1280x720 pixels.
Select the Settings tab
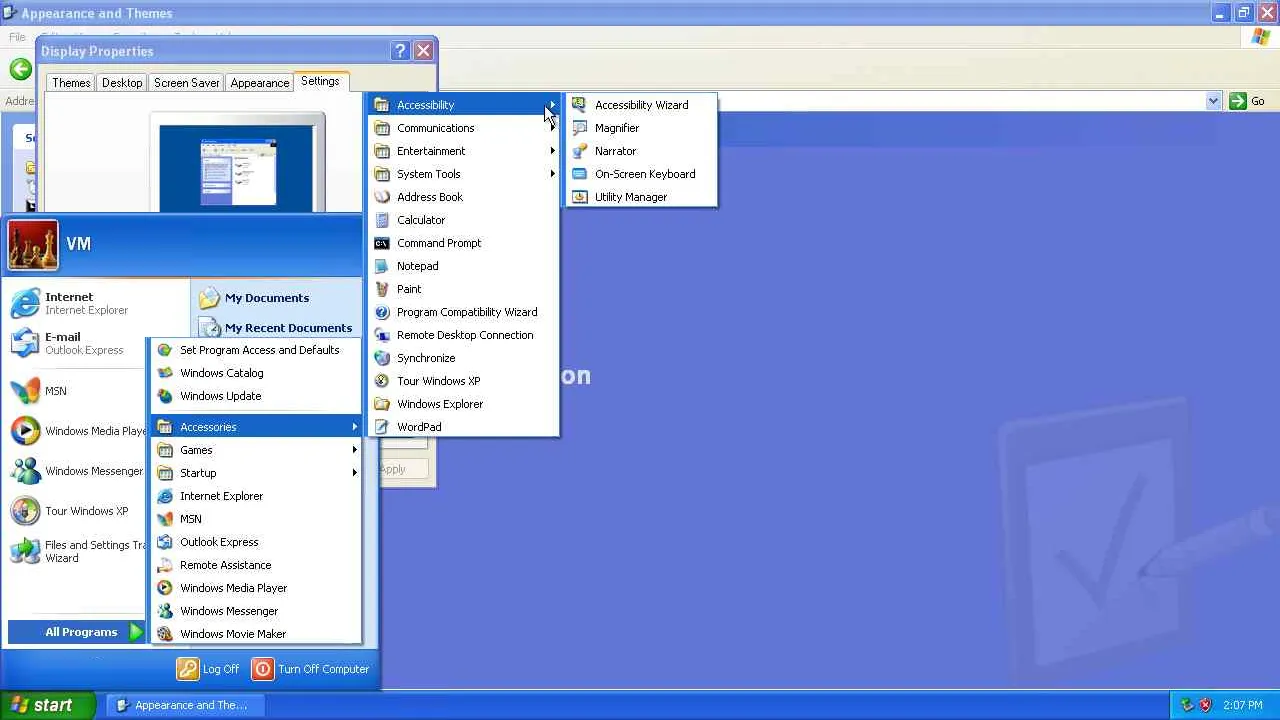pos(320,81)
